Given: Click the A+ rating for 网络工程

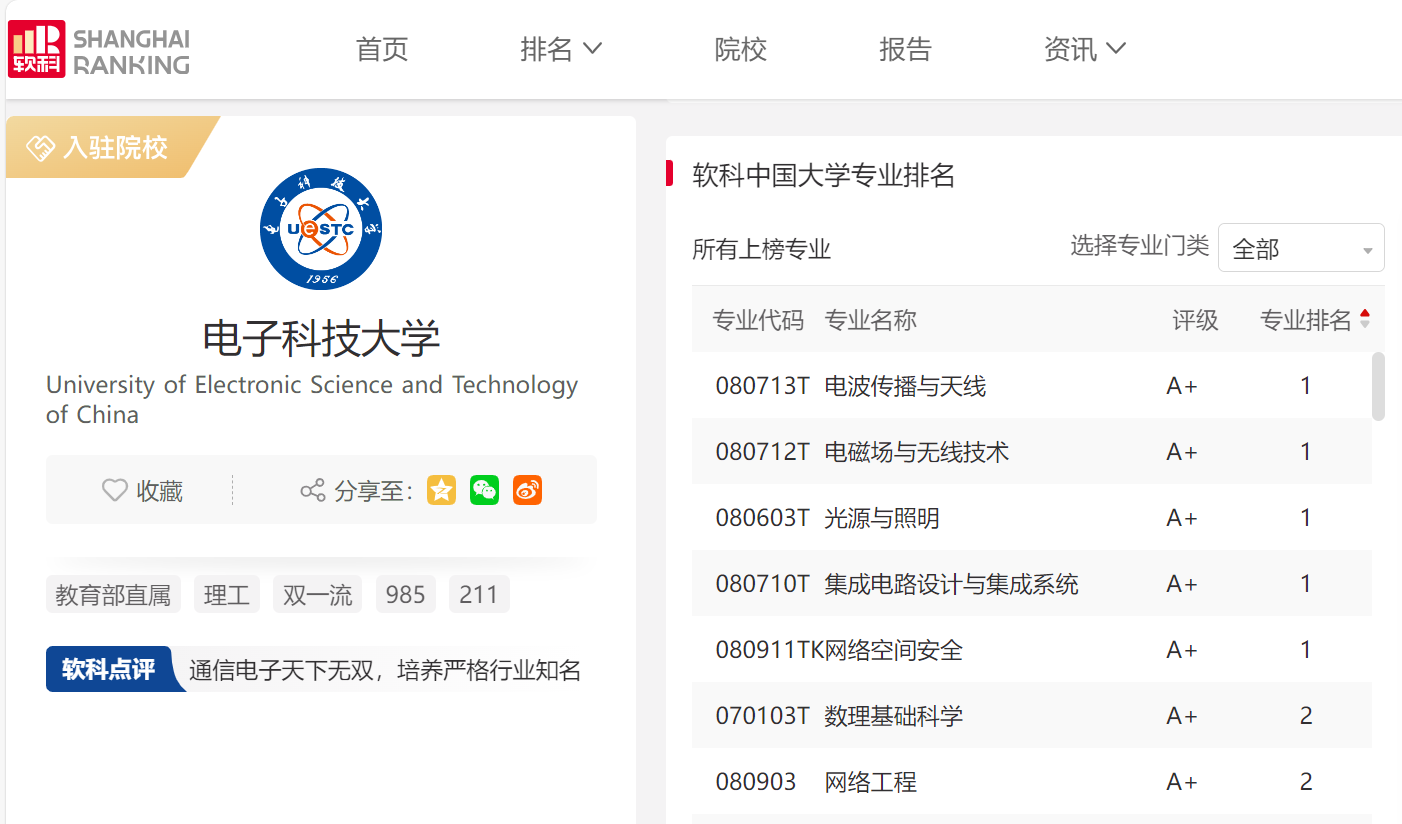Looking at the screenshot, I should pyautogui.click(x=1182, y=782).
